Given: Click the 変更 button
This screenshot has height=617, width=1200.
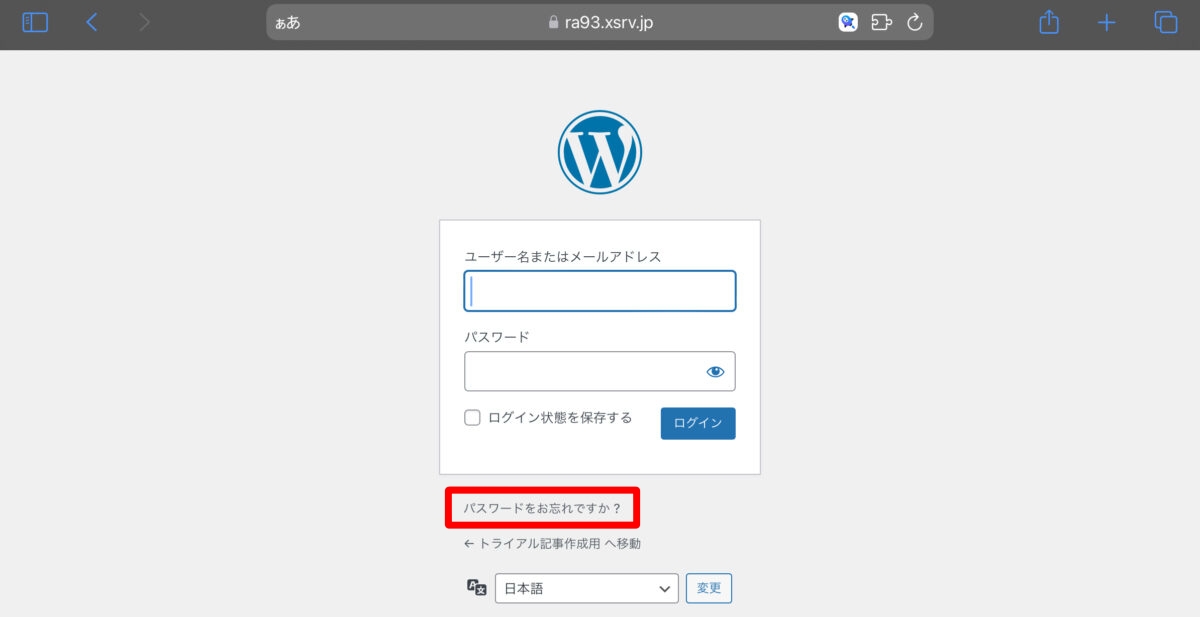Looking at the screenshot, I should [x=709, y=589].
